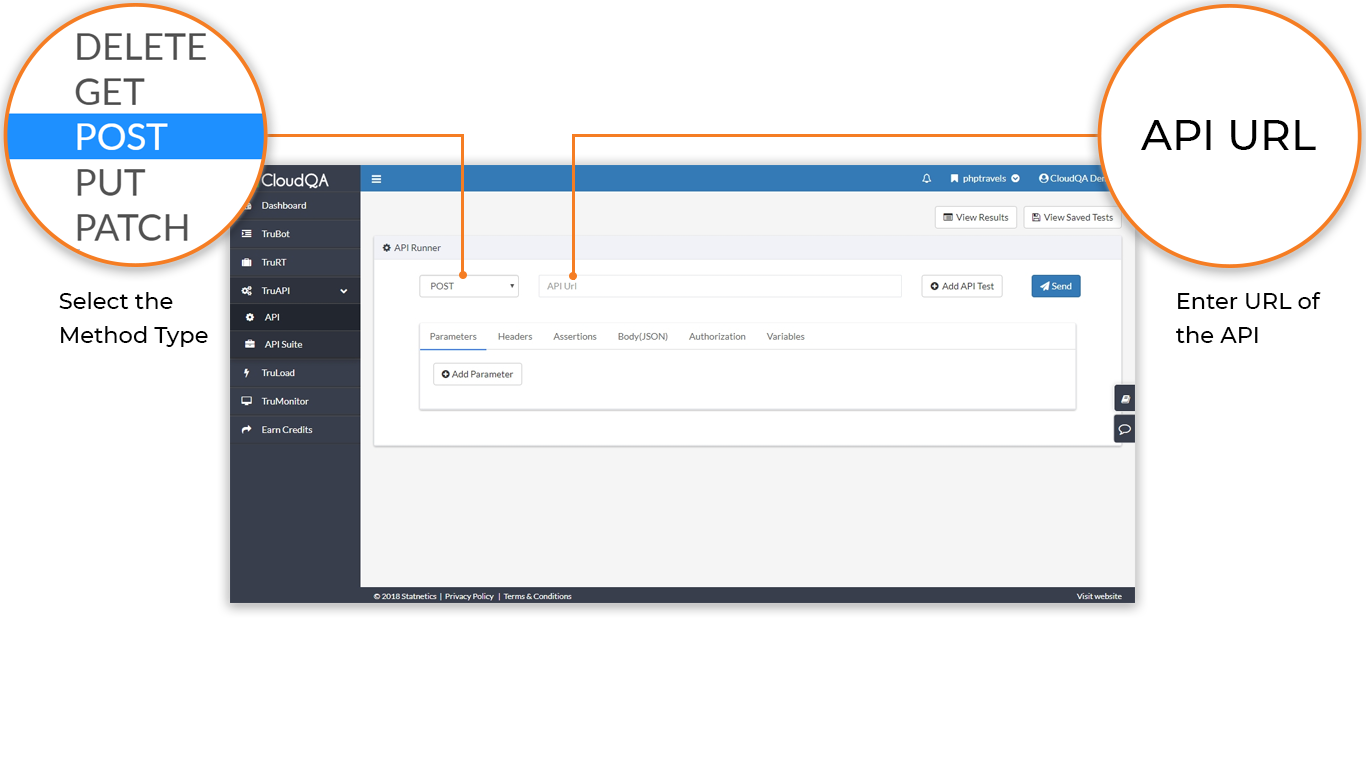Focus the API Url input field
This screenshot has width=1366, height=768.
[x=720, y=286]
